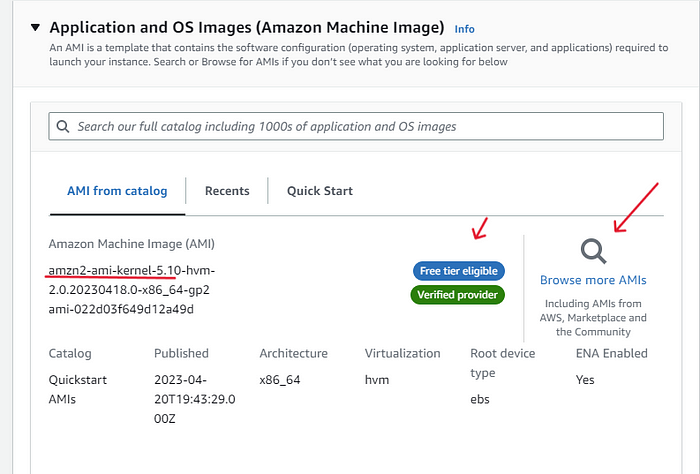Click the large magnifier icon above Browse more AMIs

tap(593, 251)
